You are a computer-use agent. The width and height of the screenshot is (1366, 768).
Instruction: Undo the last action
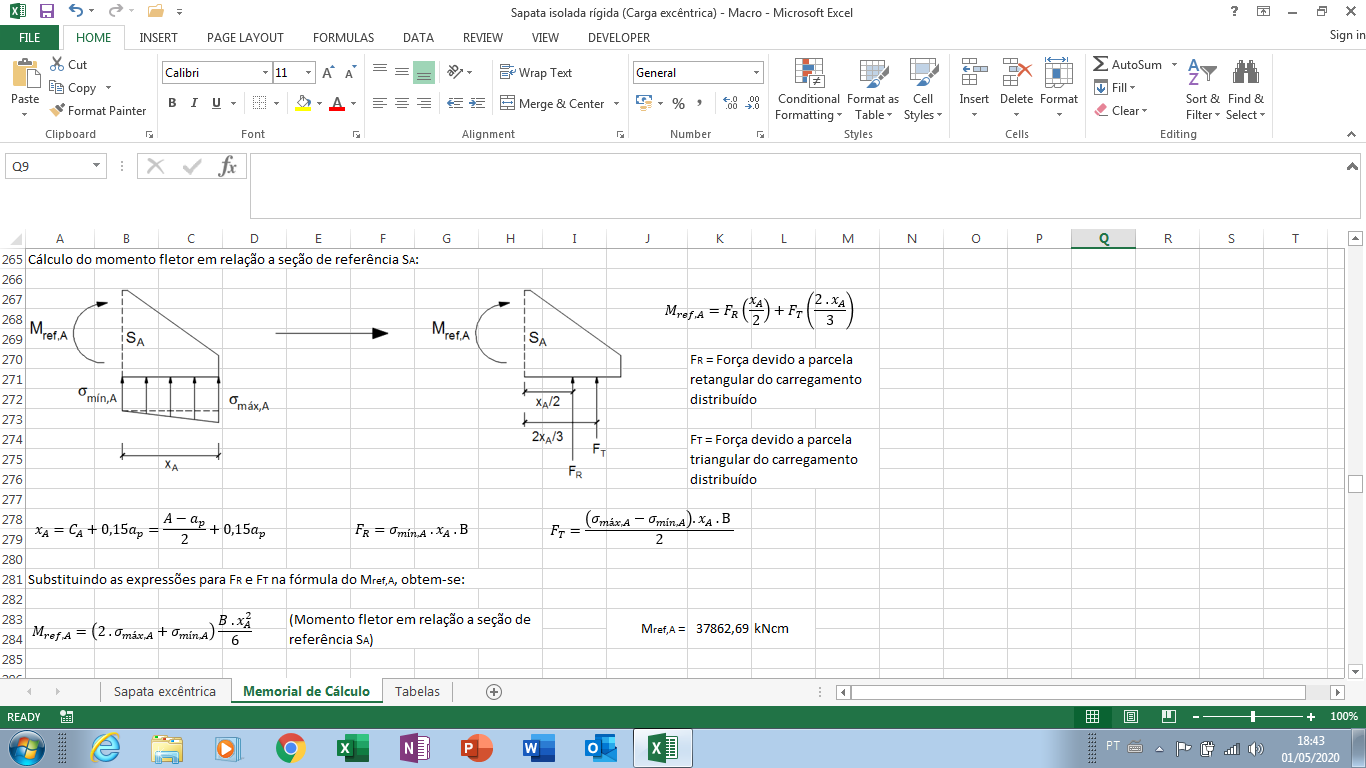(x=76, y=12)
